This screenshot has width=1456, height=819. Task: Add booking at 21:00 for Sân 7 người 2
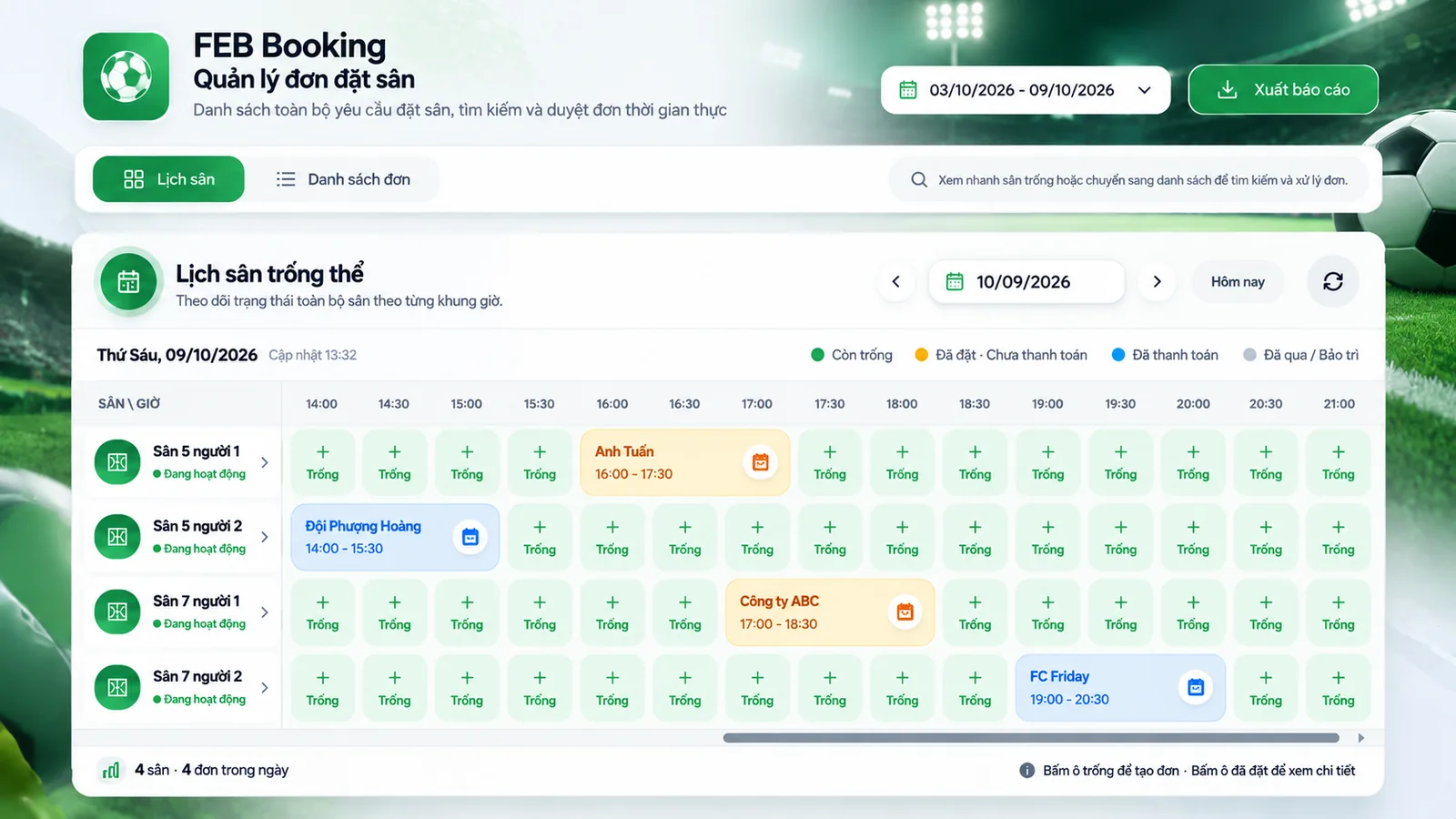click(x=1338, y=688)
